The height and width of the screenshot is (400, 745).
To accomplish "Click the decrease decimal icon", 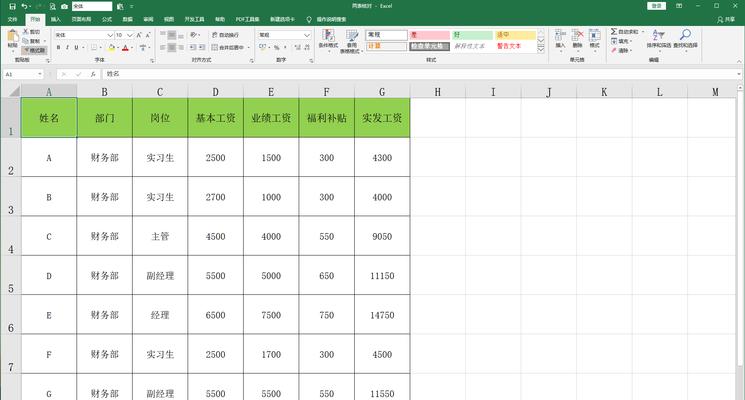I will 307,48.
